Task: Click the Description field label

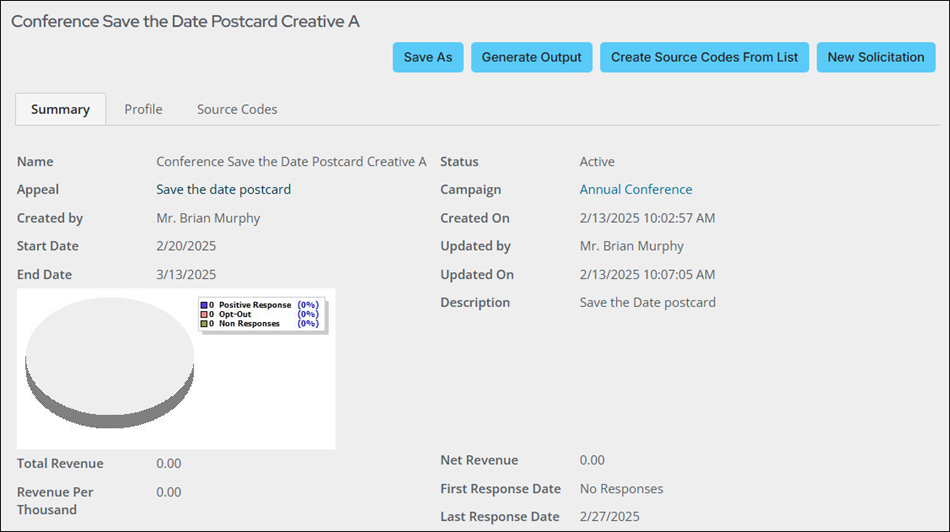Action: coord(475,302)
